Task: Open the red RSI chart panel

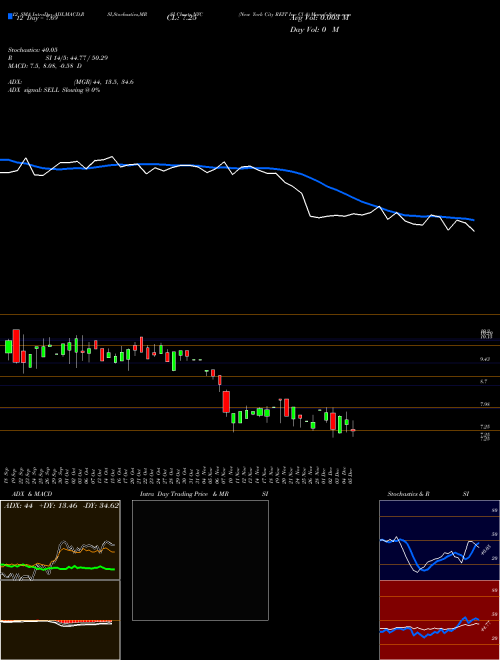Action: click(x=439, y=620)
